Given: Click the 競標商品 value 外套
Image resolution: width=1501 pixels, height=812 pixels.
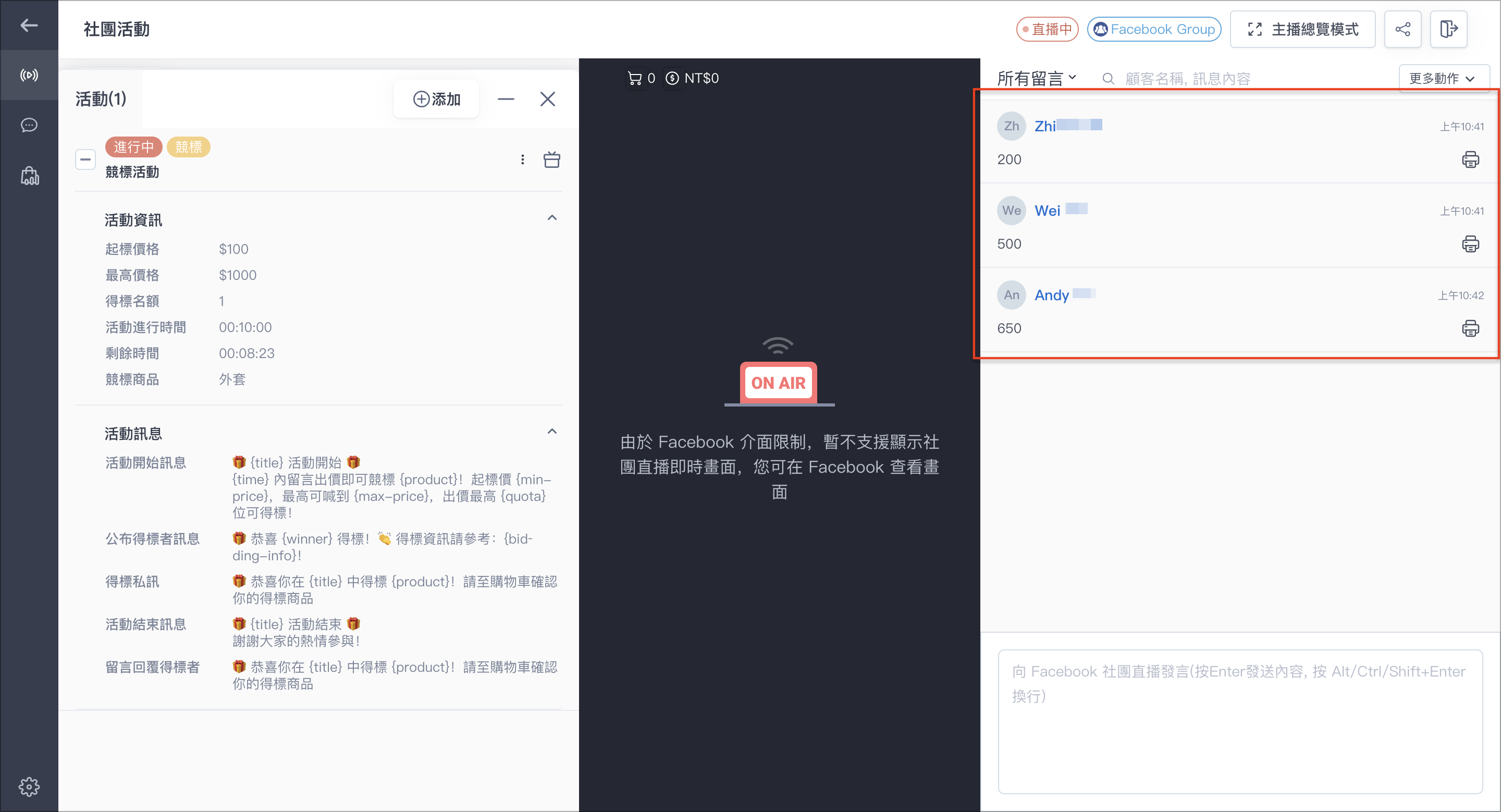Looking at the screenshot, I should 232,379.
